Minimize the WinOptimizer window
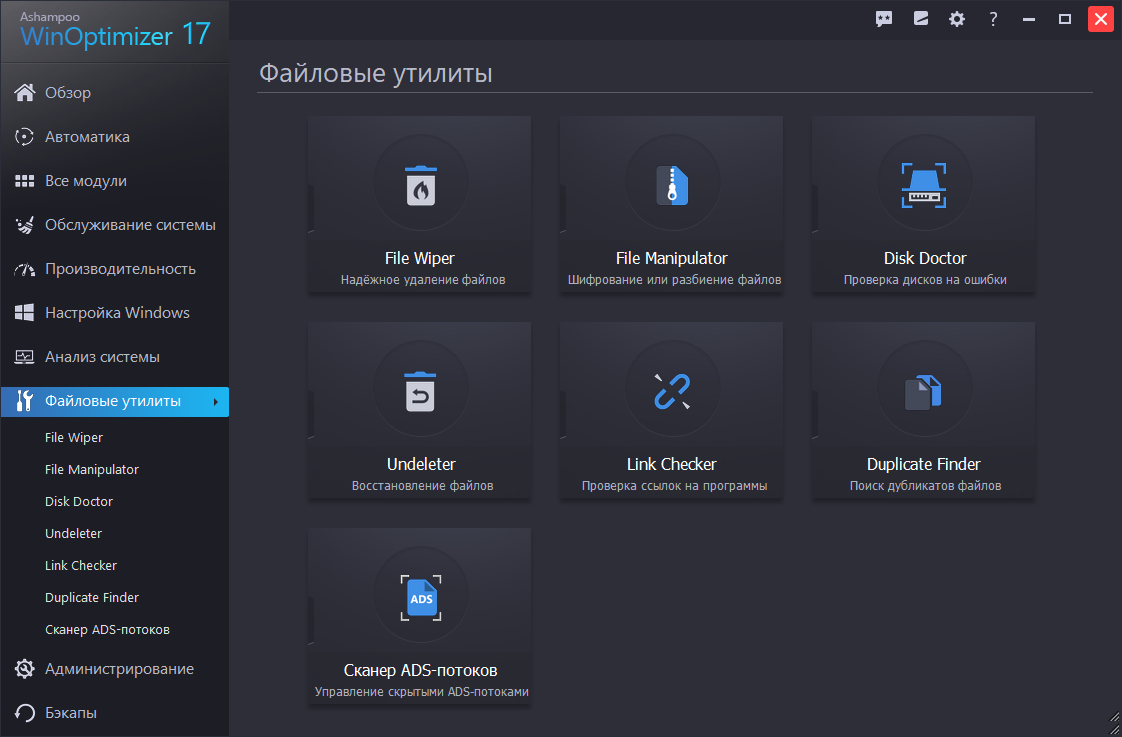Image resolution: width=1122 pixels, height=737 pixels. (x=1029, y=19)
